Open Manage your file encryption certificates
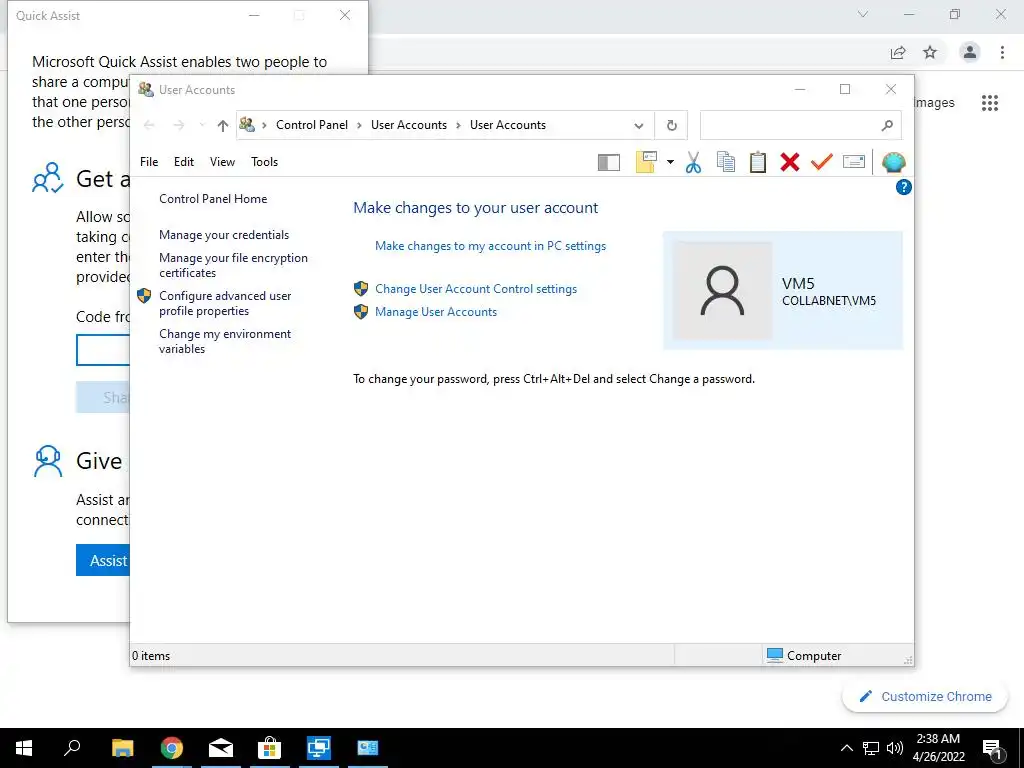Viewport: 1024px width, 768px height. tap(233, 265)
